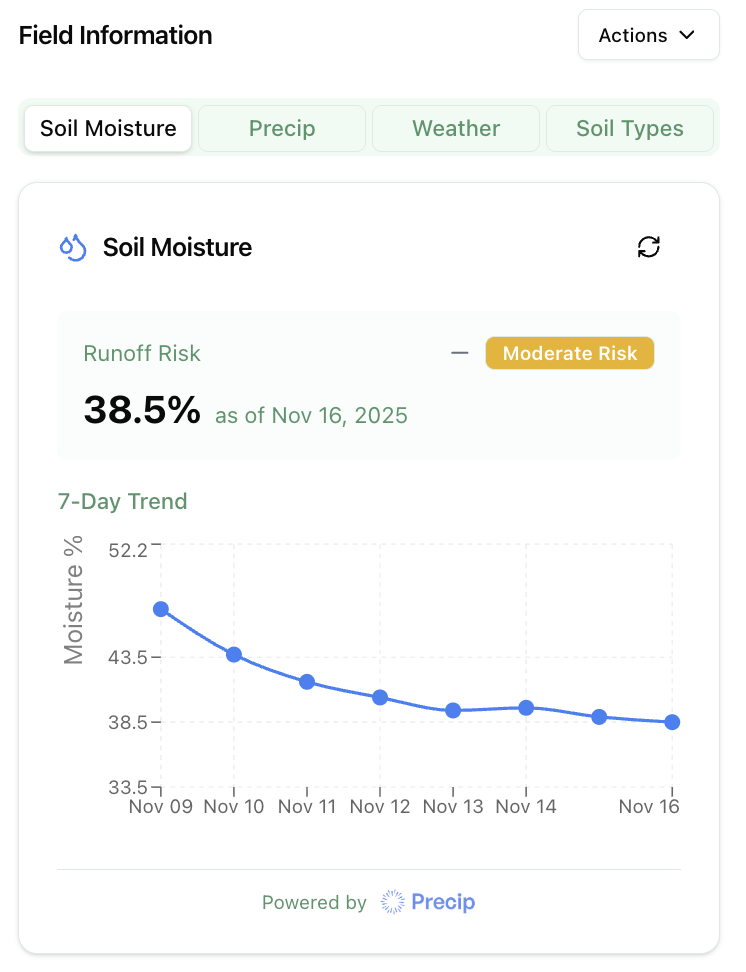Viewport: 746px width, 972px height.
Task: Select the Nov 16 data point on the chart
Action: 671,722
